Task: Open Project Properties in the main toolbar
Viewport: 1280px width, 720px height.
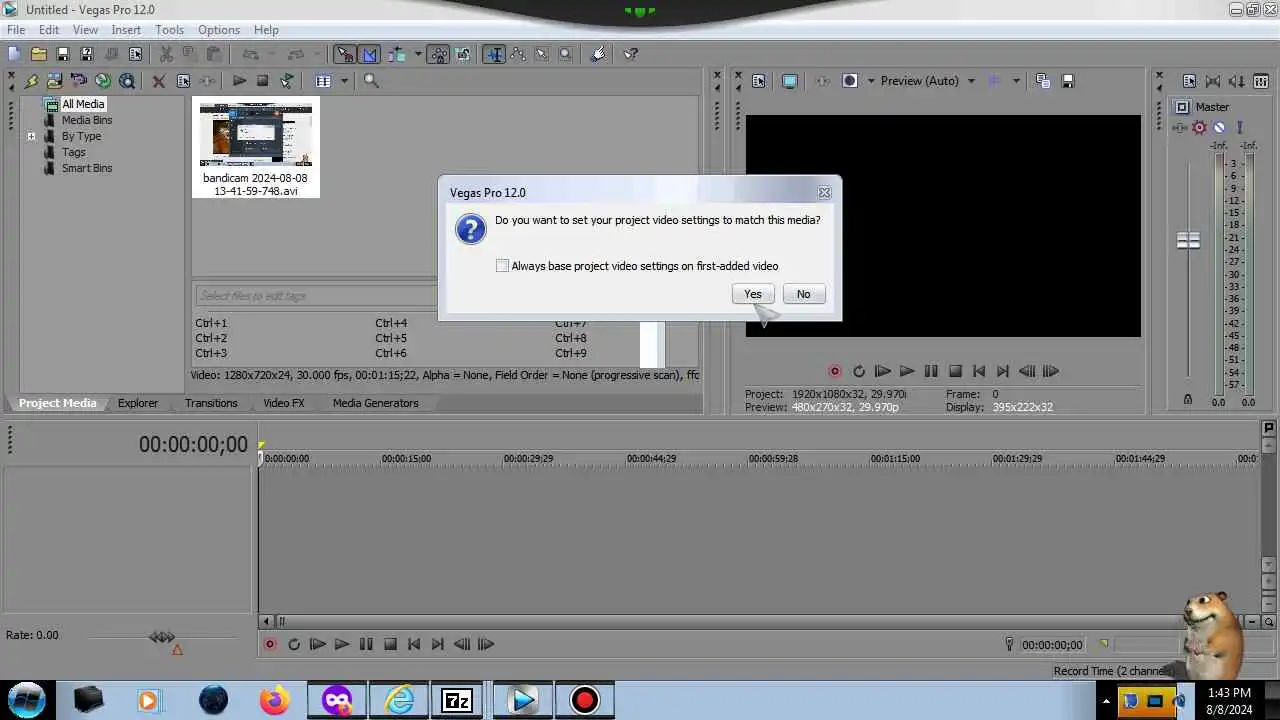Action: pyautogui.click(x=135, y=54)
